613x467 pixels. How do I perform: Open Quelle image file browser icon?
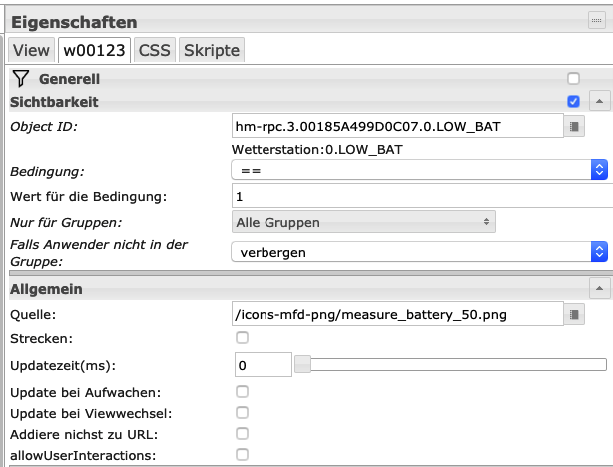coord(574,314)
